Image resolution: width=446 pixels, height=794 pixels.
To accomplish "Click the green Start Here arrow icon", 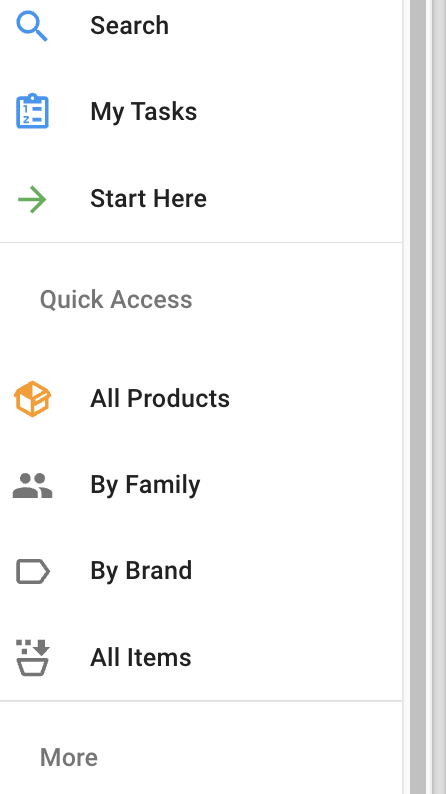I will point(32,199).
